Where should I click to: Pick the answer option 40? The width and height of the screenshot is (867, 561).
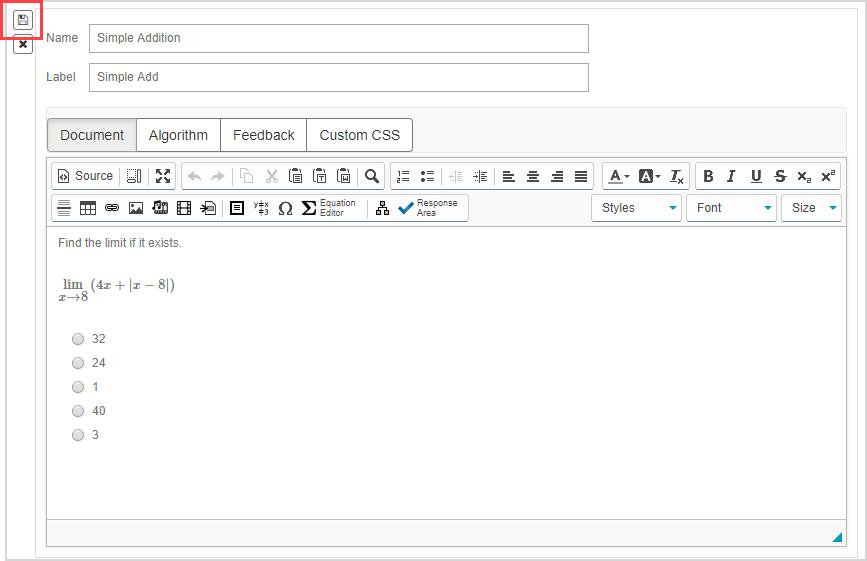tap(78, 411)
